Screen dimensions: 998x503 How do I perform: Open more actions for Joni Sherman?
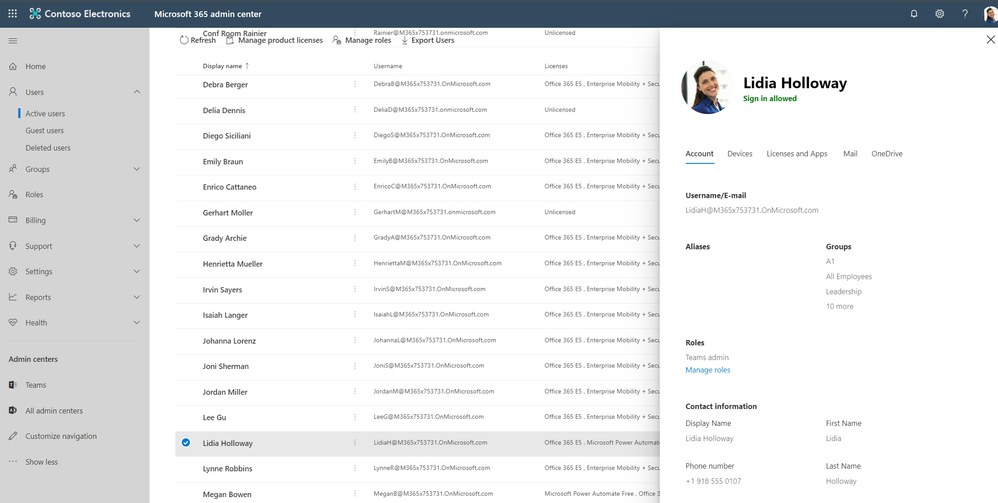[355, 366]
